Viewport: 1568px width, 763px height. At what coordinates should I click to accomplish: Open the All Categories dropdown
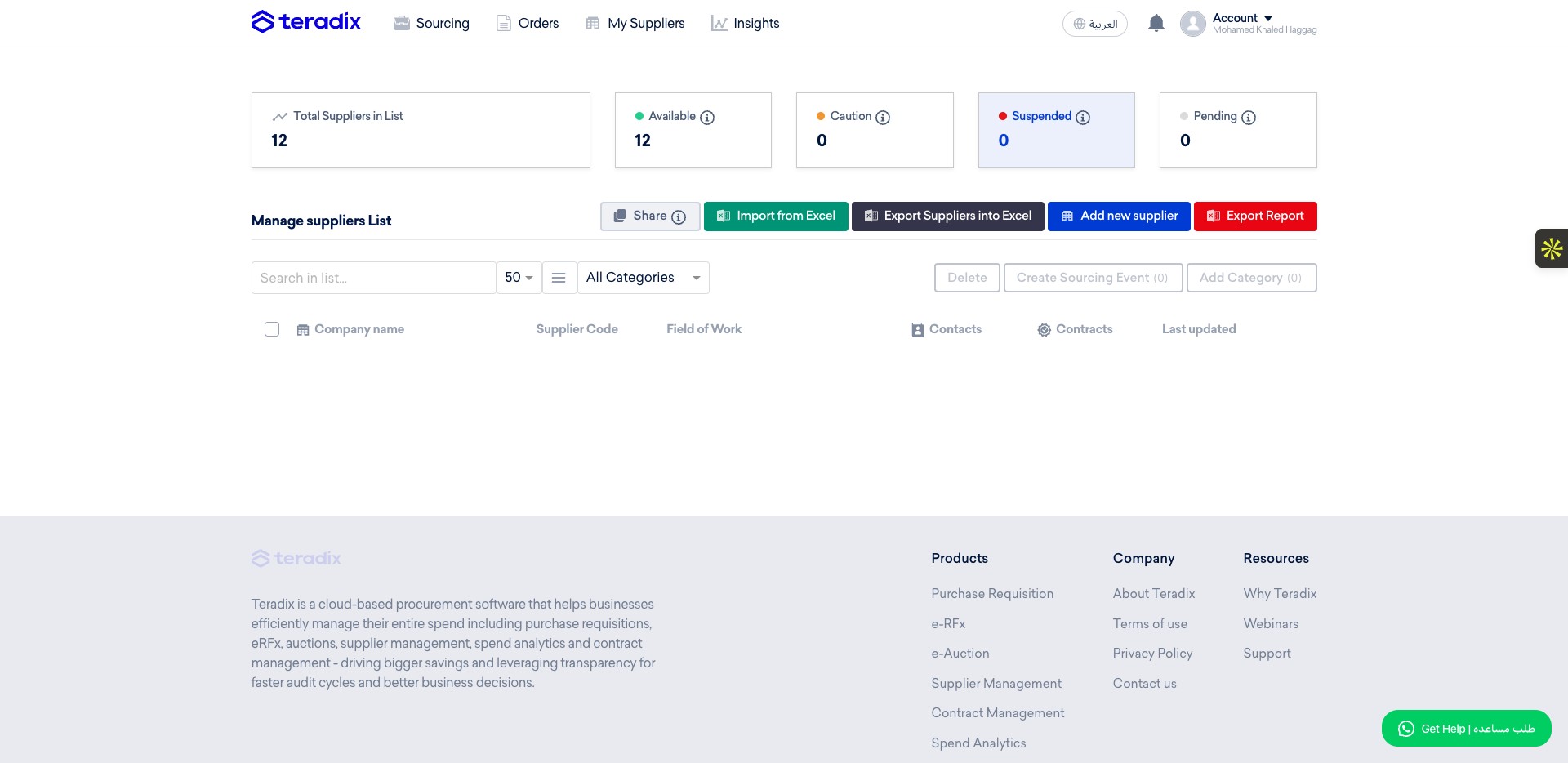pos(643,278)
